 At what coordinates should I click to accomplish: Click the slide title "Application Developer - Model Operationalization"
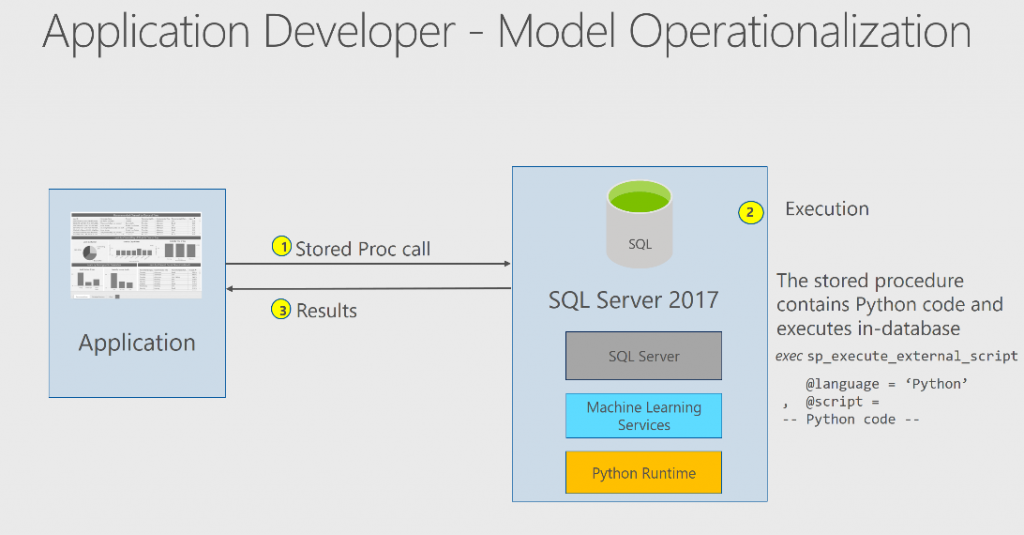507,32
